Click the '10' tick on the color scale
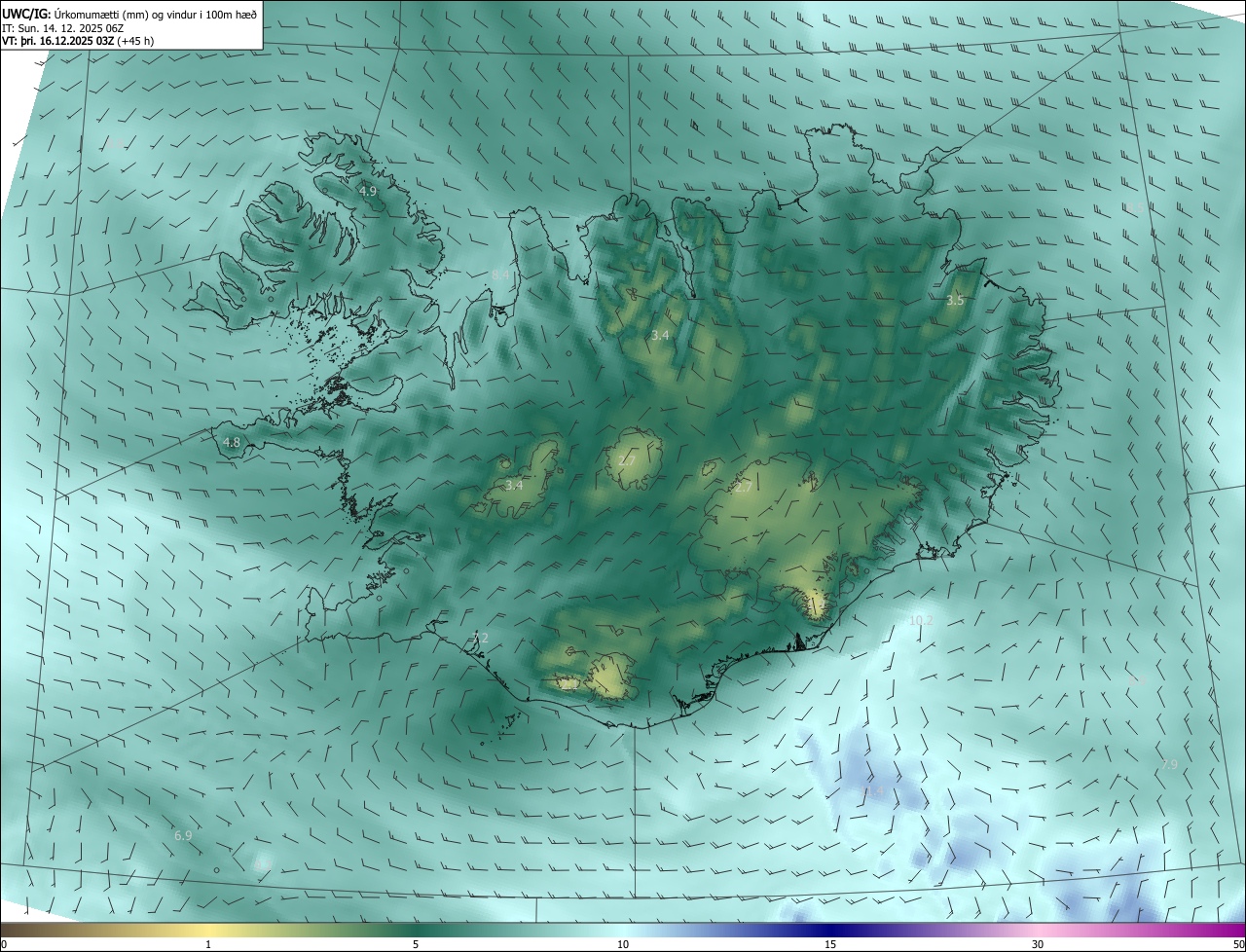 tap(623, 944)
